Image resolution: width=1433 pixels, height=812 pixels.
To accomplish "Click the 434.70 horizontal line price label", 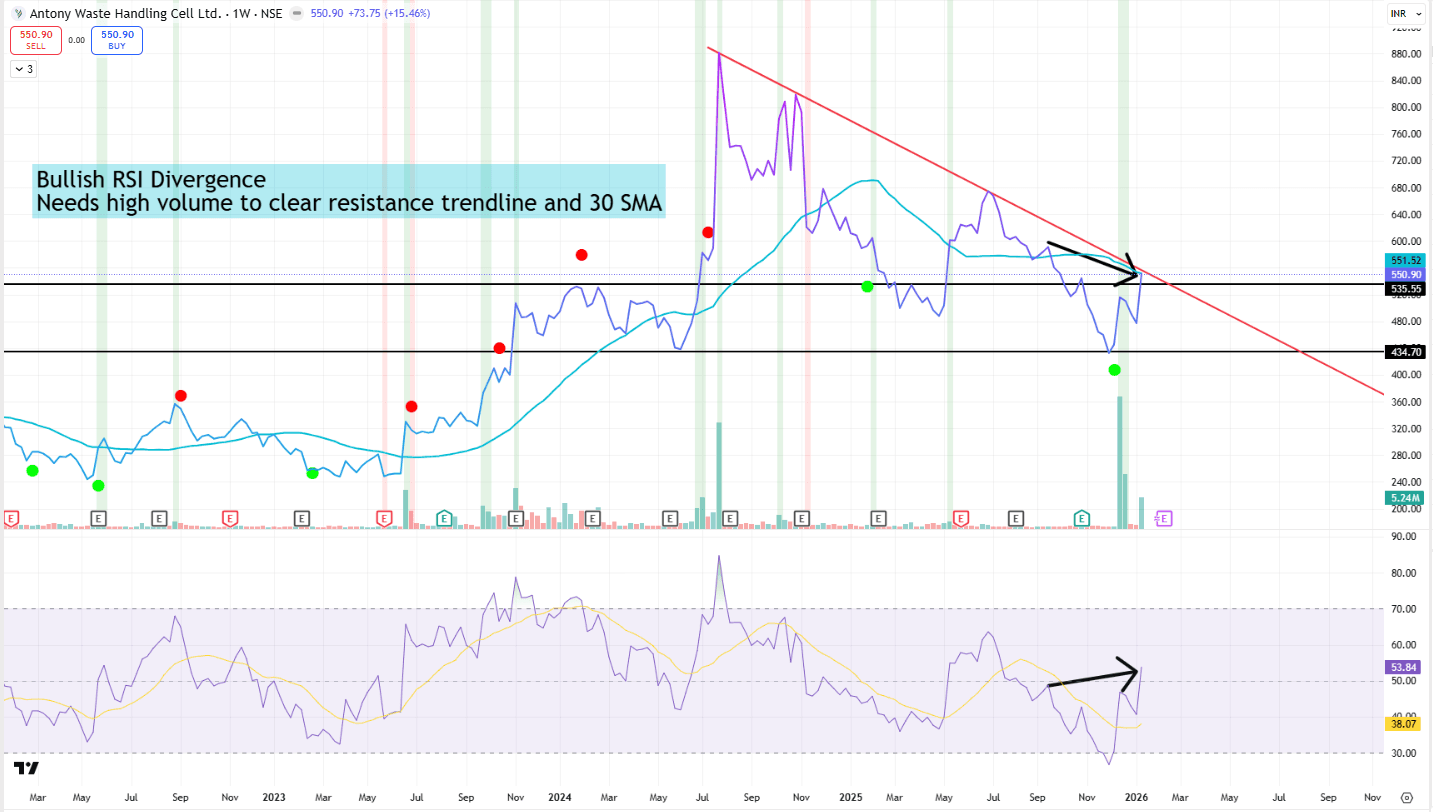I will (x=1406, y=352).
